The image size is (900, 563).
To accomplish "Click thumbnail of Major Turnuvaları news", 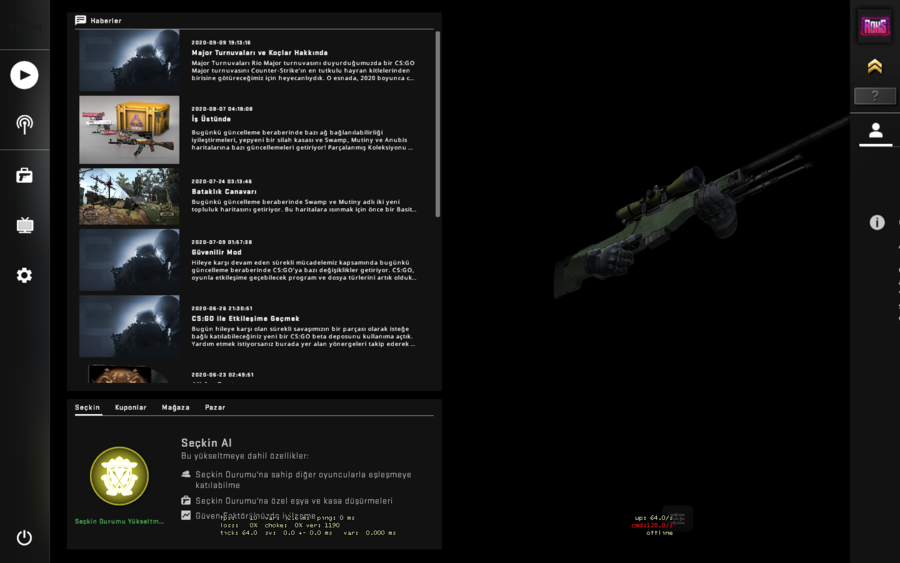I will point(129,60).
